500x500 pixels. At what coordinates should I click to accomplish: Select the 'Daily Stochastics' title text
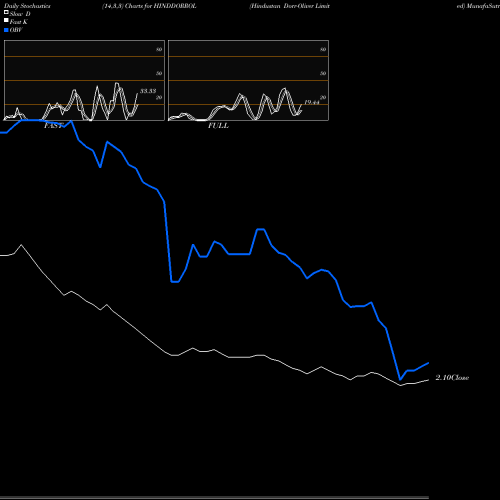(x=27, y=6)
